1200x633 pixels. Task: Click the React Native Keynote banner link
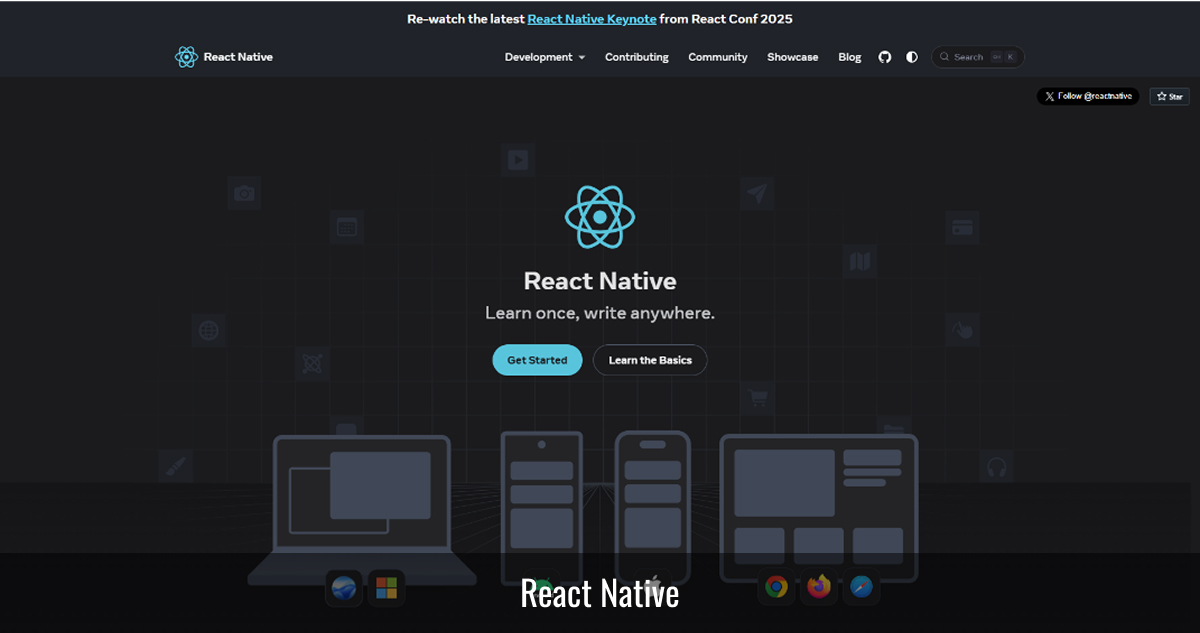tap(592, 19)
